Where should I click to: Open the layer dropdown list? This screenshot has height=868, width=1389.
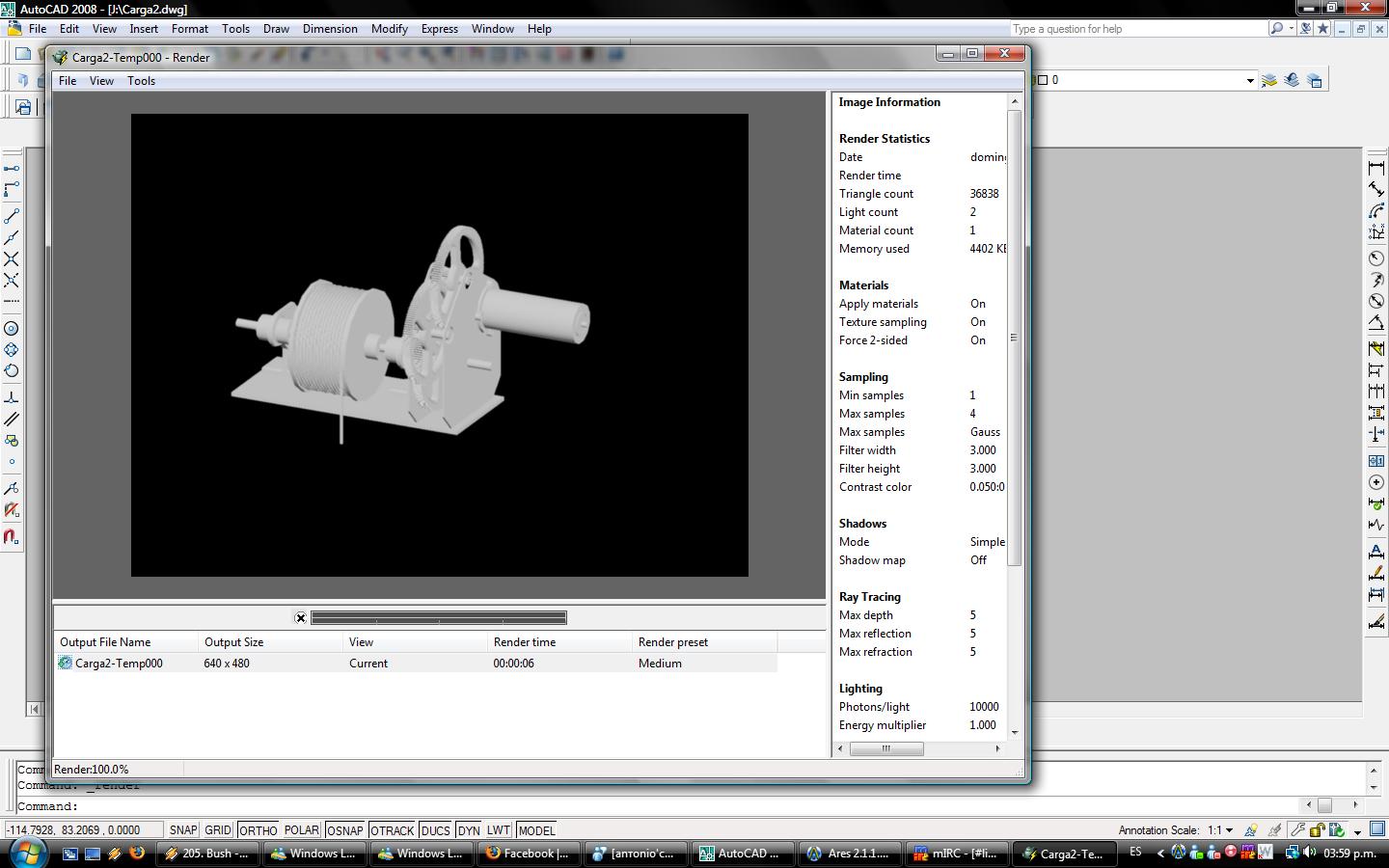(x=1250, y=81)
